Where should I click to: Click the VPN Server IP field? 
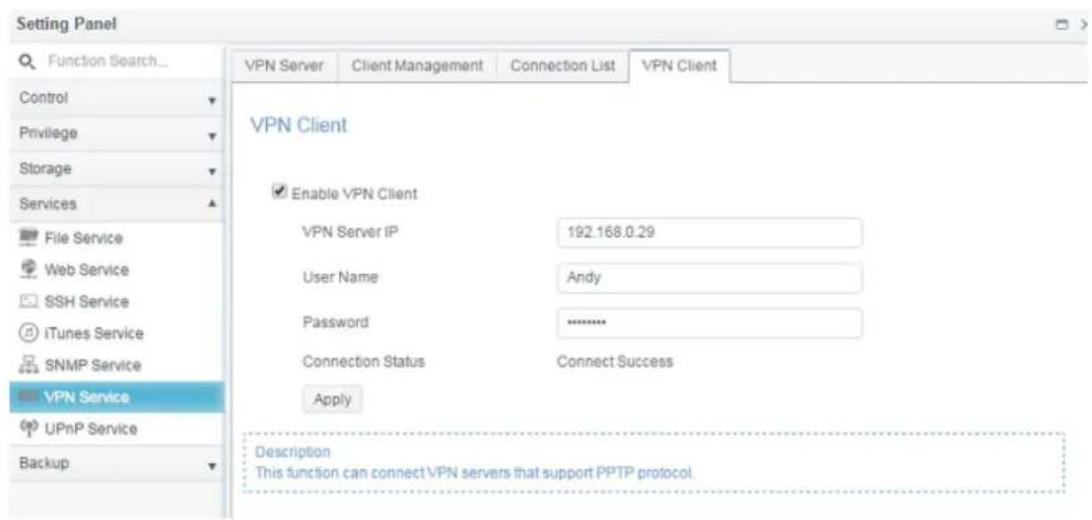tap(710, 233)
